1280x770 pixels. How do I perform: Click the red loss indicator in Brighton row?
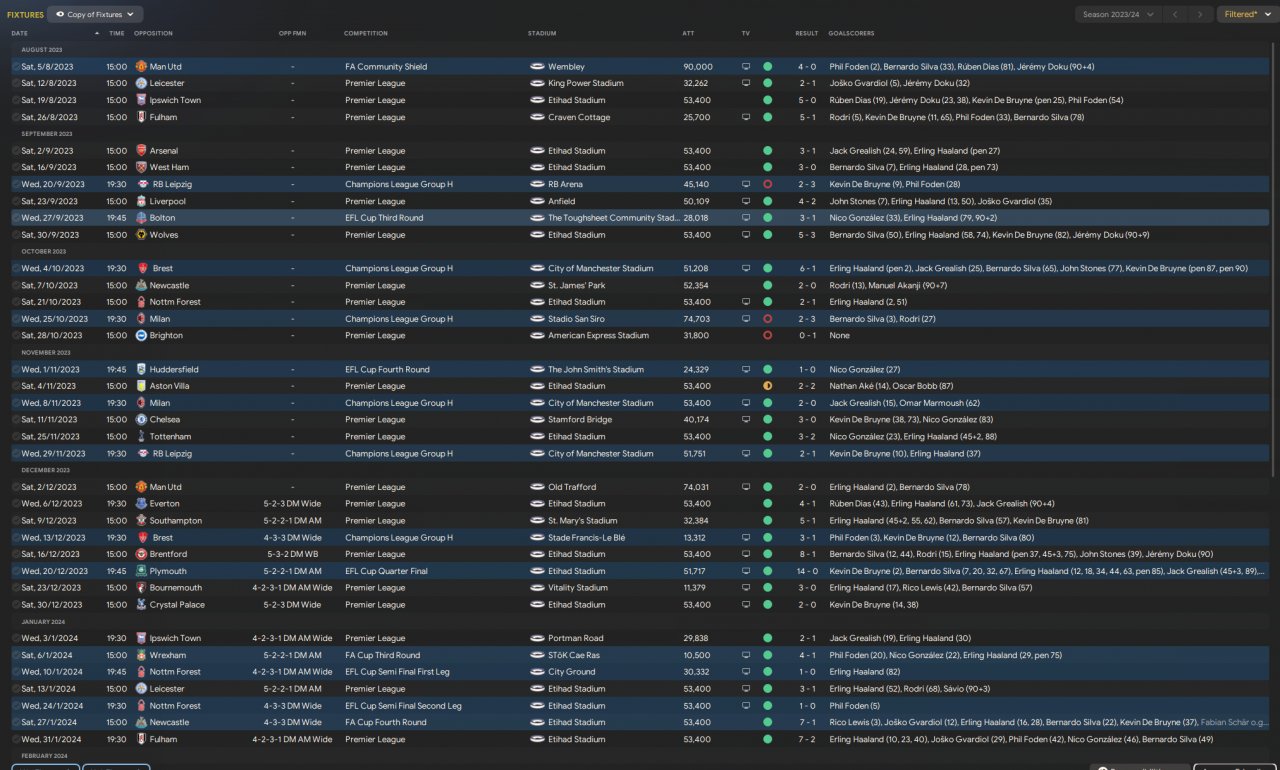(767, 336)
